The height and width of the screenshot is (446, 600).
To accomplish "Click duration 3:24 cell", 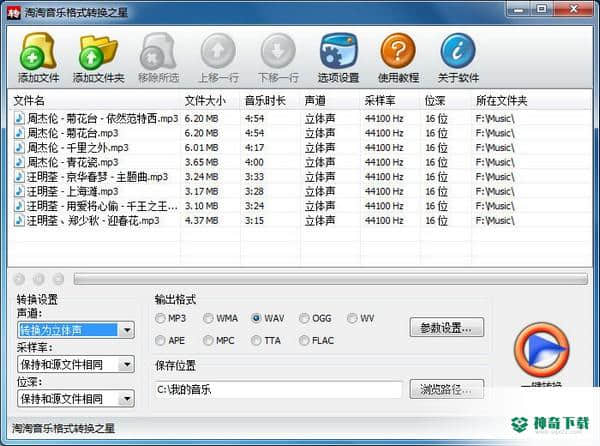I will pos(254,206).
